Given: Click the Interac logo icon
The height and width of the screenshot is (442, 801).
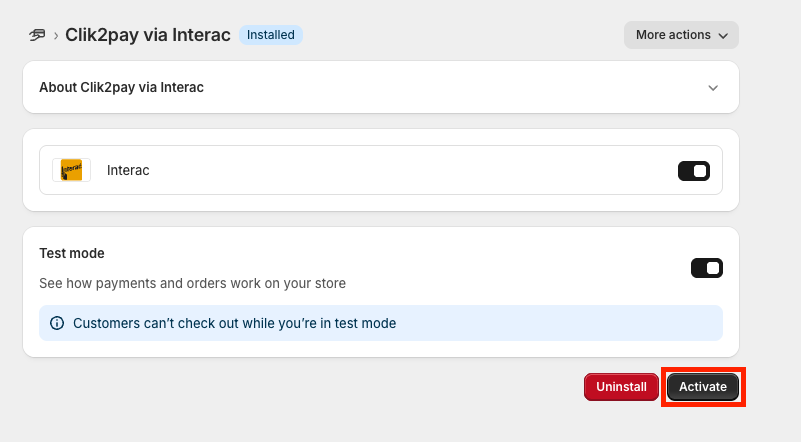Looking at the screenshot, I should (x=72, y=170).
